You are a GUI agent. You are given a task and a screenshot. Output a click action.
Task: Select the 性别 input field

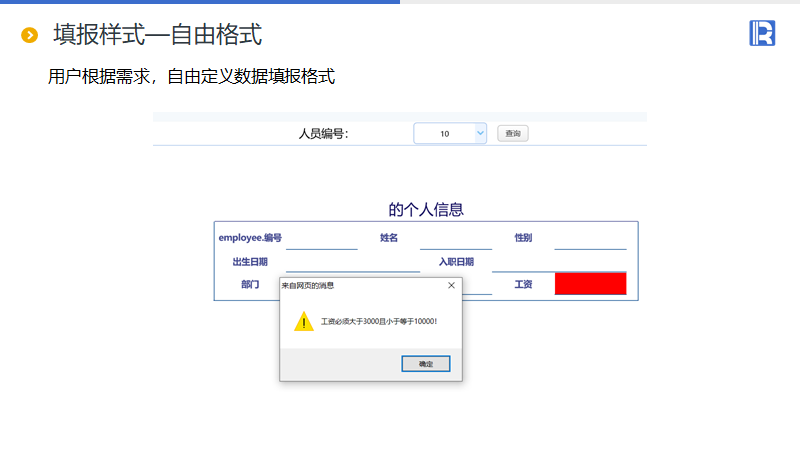coord(590,238)
